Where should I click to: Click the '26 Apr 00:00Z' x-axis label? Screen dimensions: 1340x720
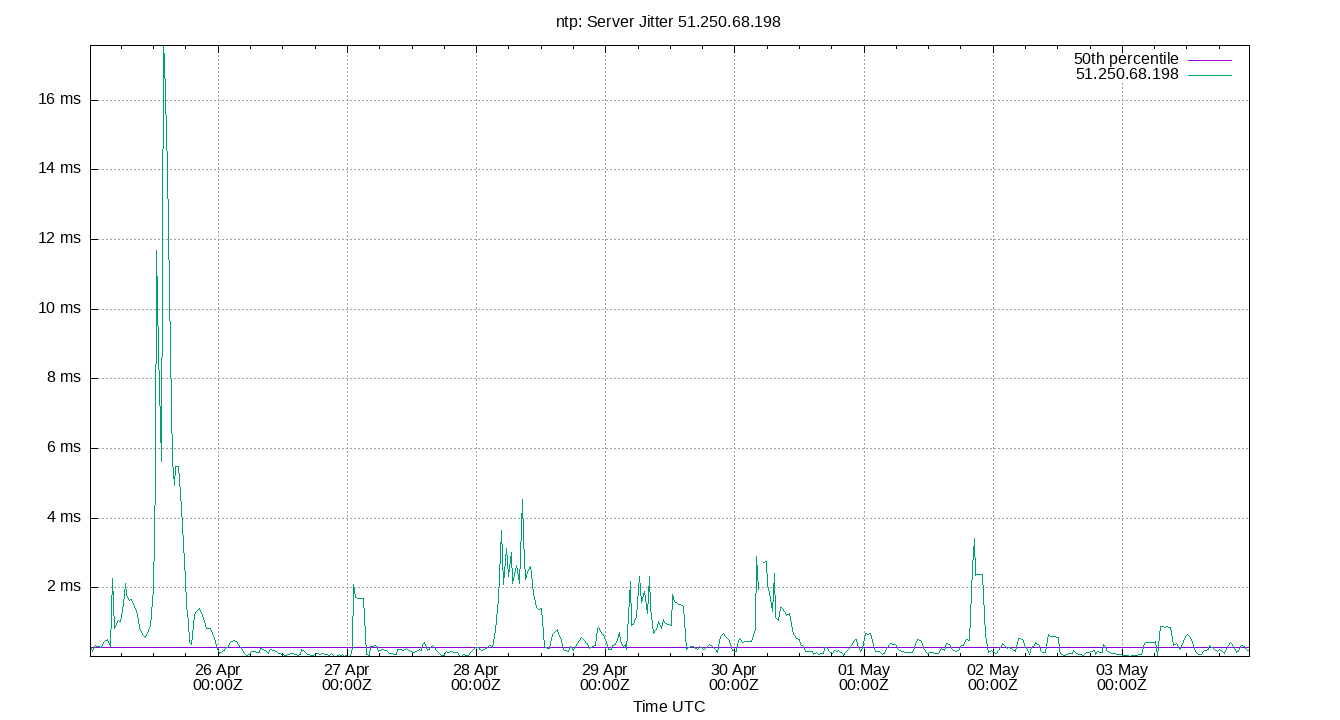(218, 677)
